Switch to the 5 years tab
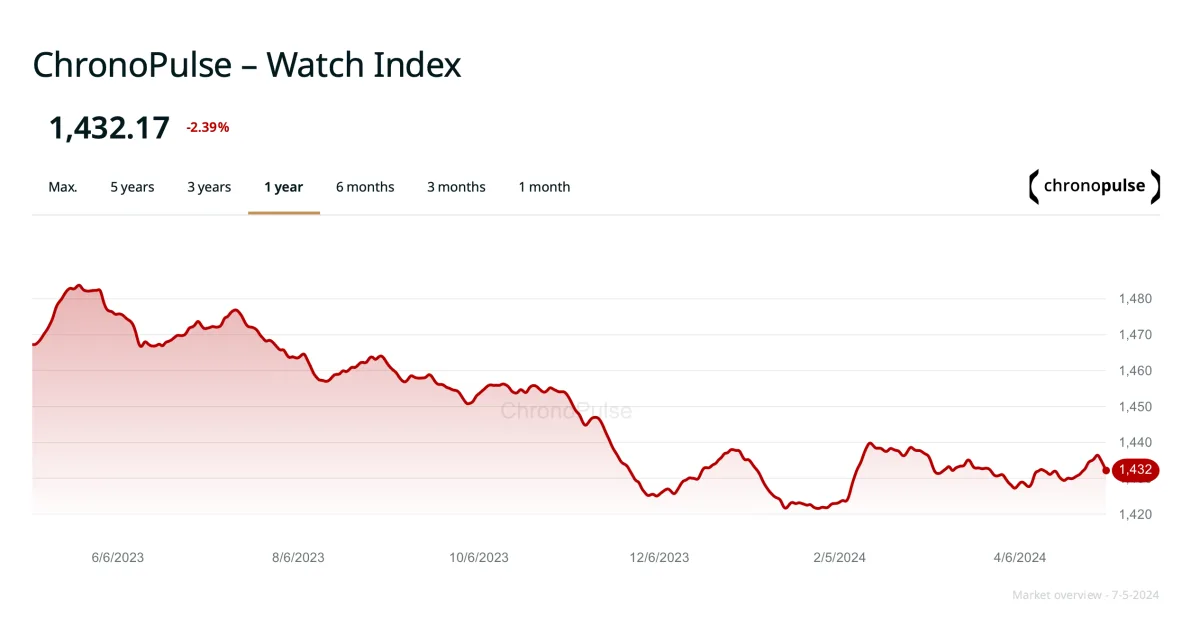This screenshot has width=1200, height=627. (132, 187)
